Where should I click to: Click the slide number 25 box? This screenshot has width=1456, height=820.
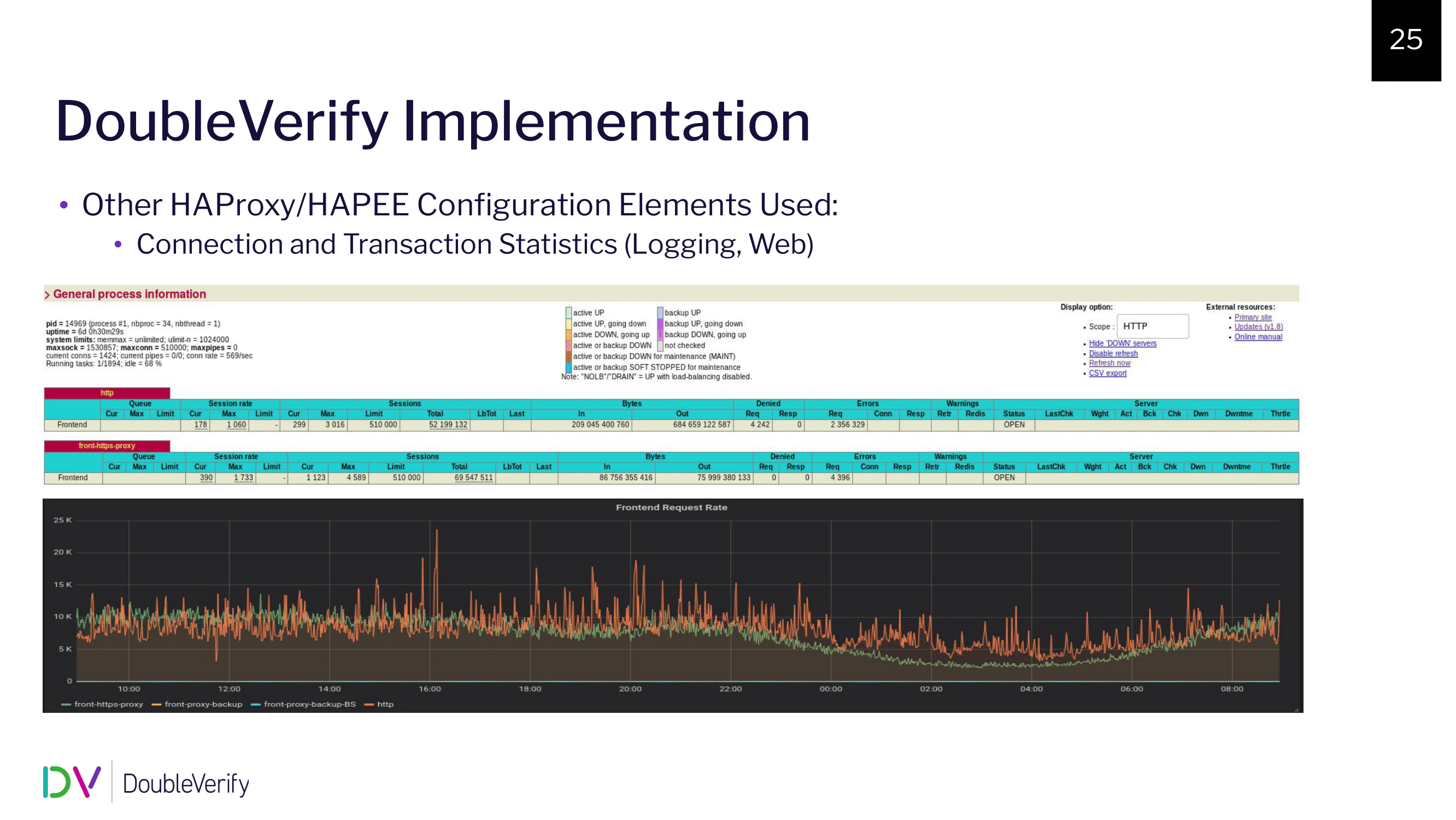[x=1406, y=40]
